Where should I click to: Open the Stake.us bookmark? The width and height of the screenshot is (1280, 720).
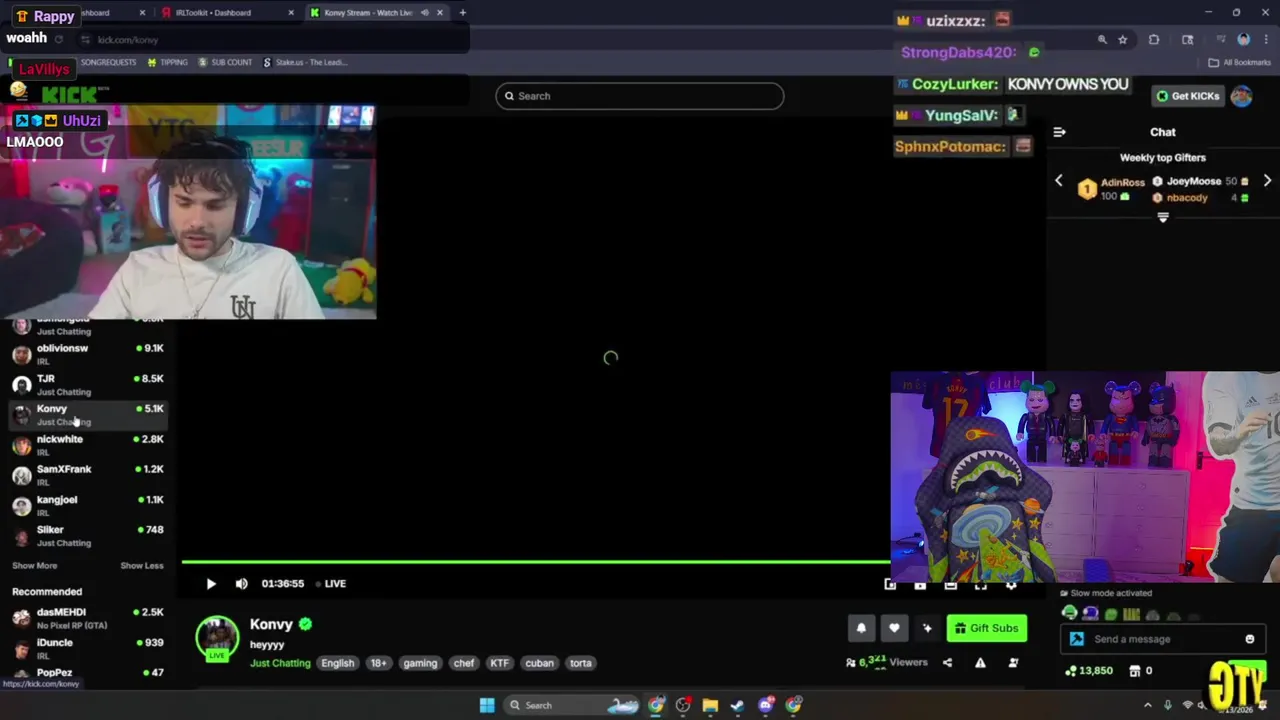[305, 62]
